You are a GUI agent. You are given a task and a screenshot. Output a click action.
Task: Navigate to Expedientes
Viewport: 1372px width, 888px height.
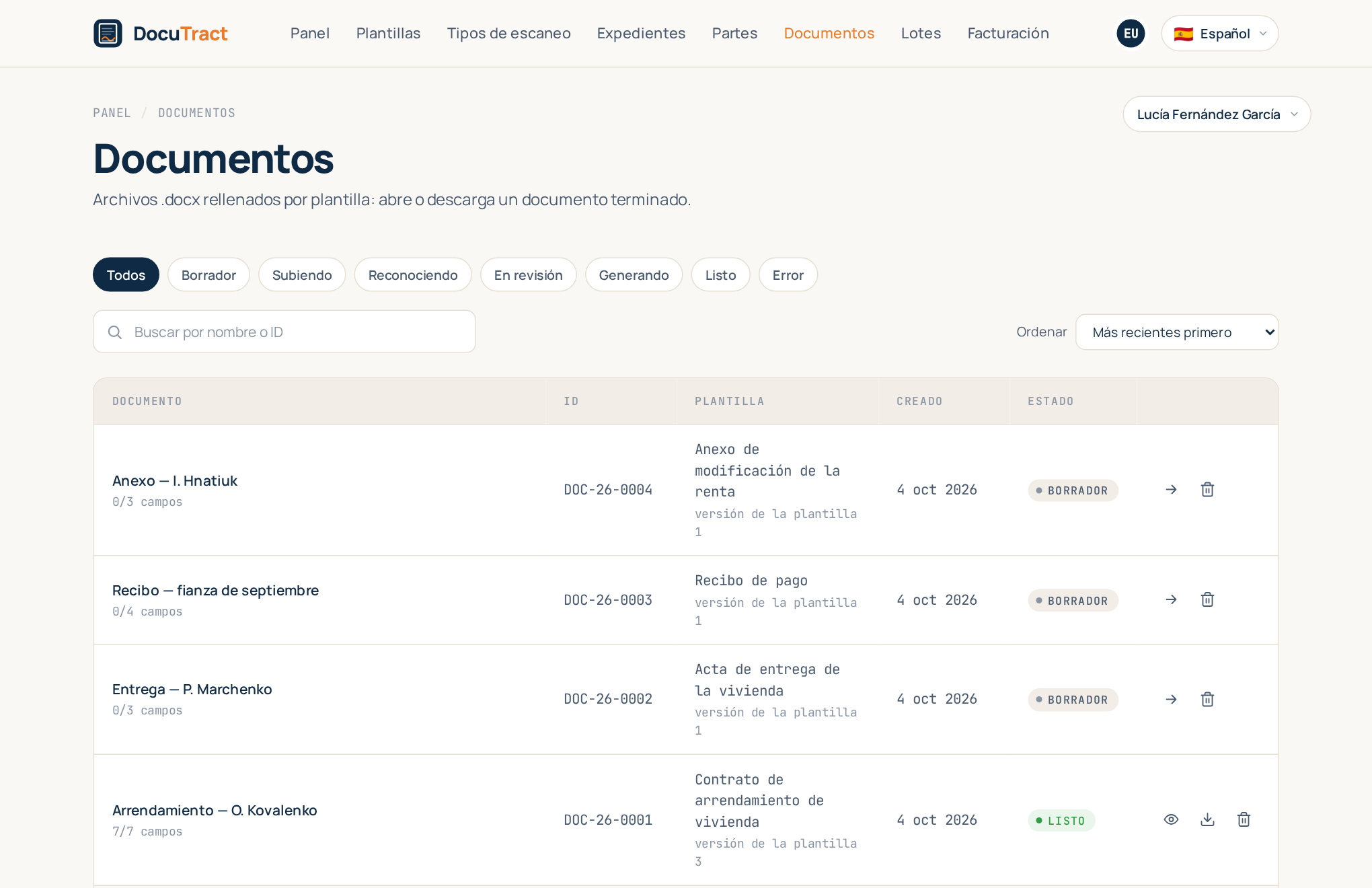click(x=641, y=34)
